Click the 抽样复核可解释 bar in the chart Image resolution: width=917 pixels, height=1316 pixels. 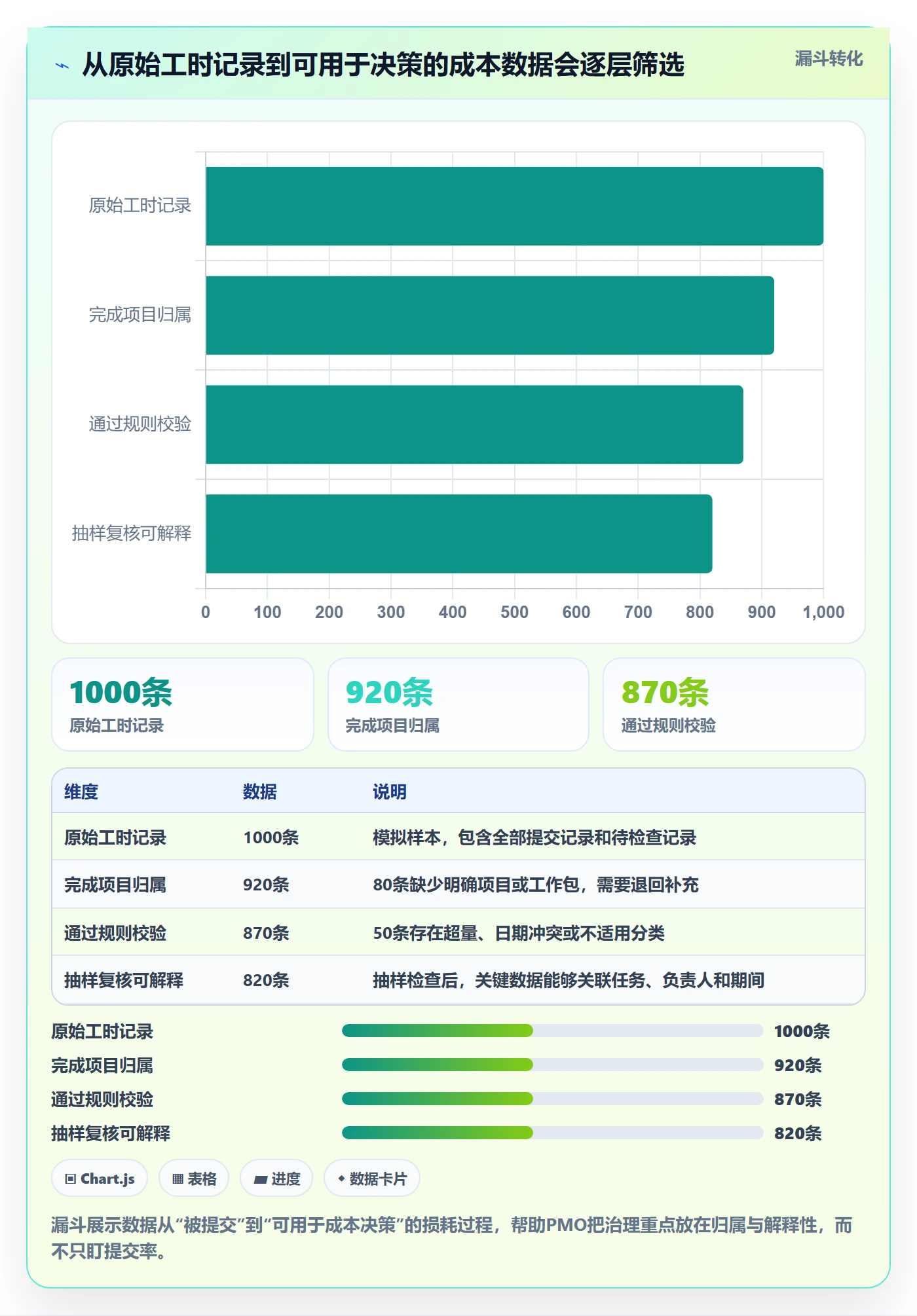click(458, 534)
